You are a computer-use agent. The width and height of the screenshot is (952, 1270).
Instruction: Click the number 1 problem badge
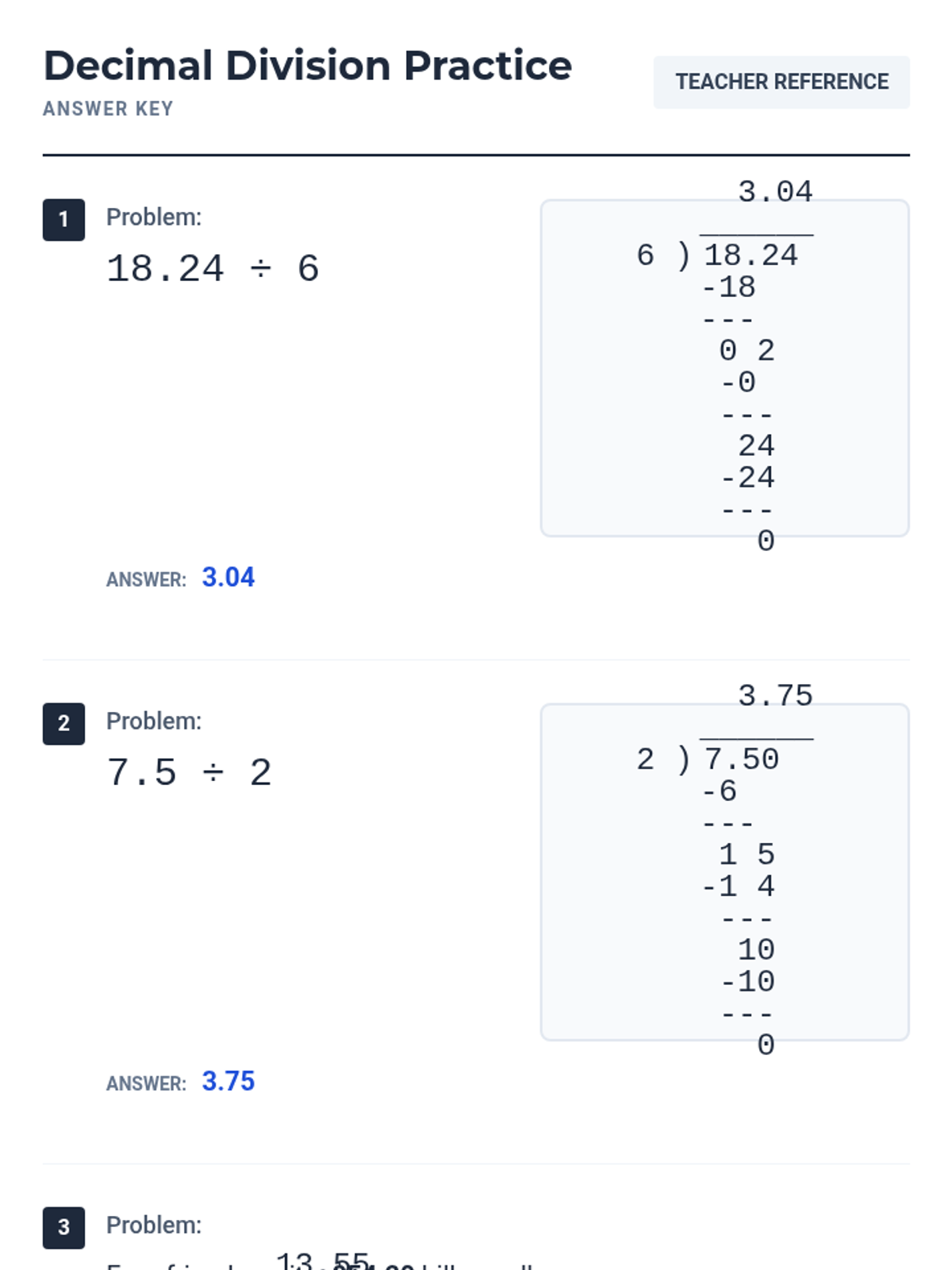pyautogui.click(x=63, y=220)
